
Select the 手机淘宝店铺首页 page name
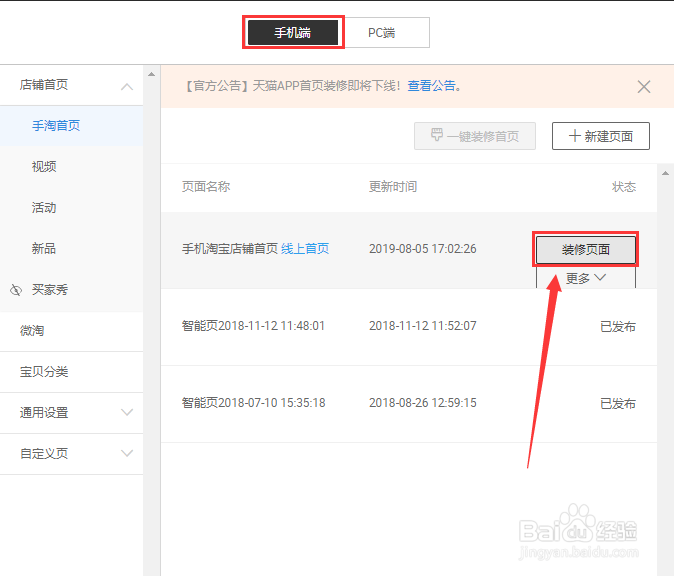click(x=230, y=249)
